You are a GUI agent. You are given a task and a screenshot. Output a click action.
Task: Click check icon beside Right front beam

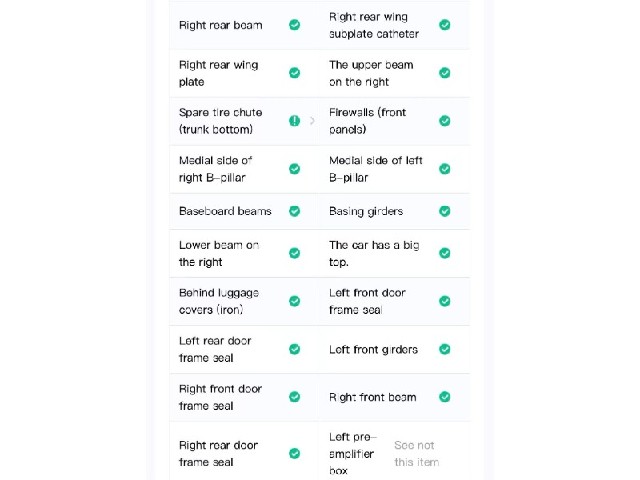(444, 397)
